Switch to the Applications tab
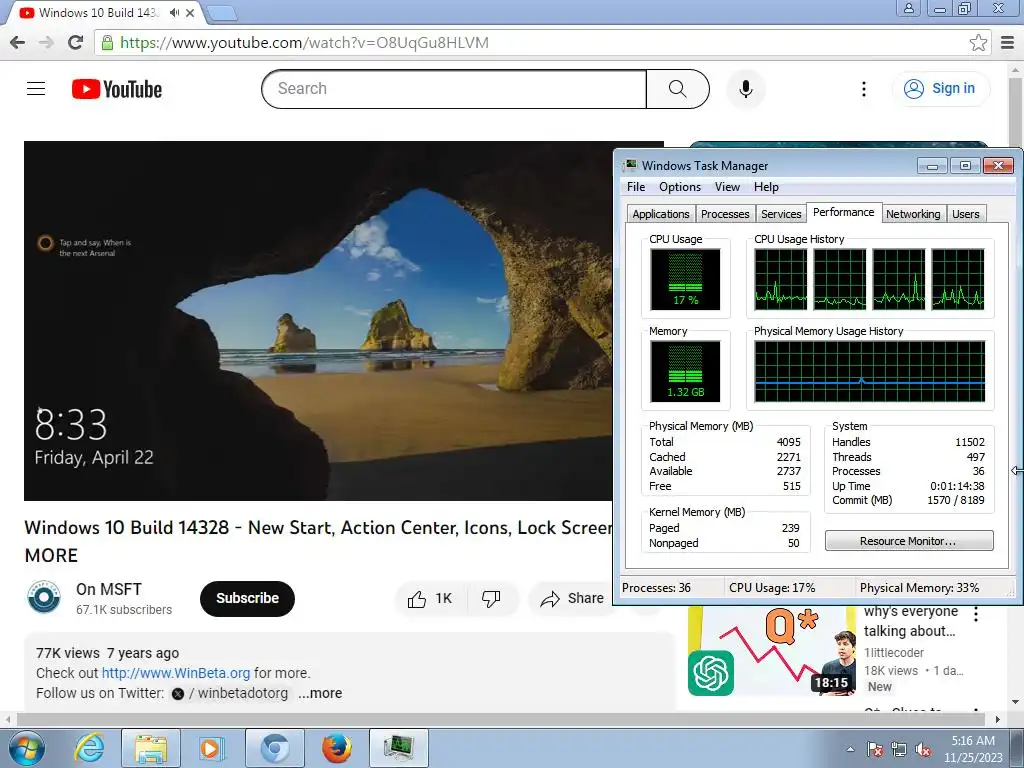This screenshot has height=768, width=1024. 660,214
